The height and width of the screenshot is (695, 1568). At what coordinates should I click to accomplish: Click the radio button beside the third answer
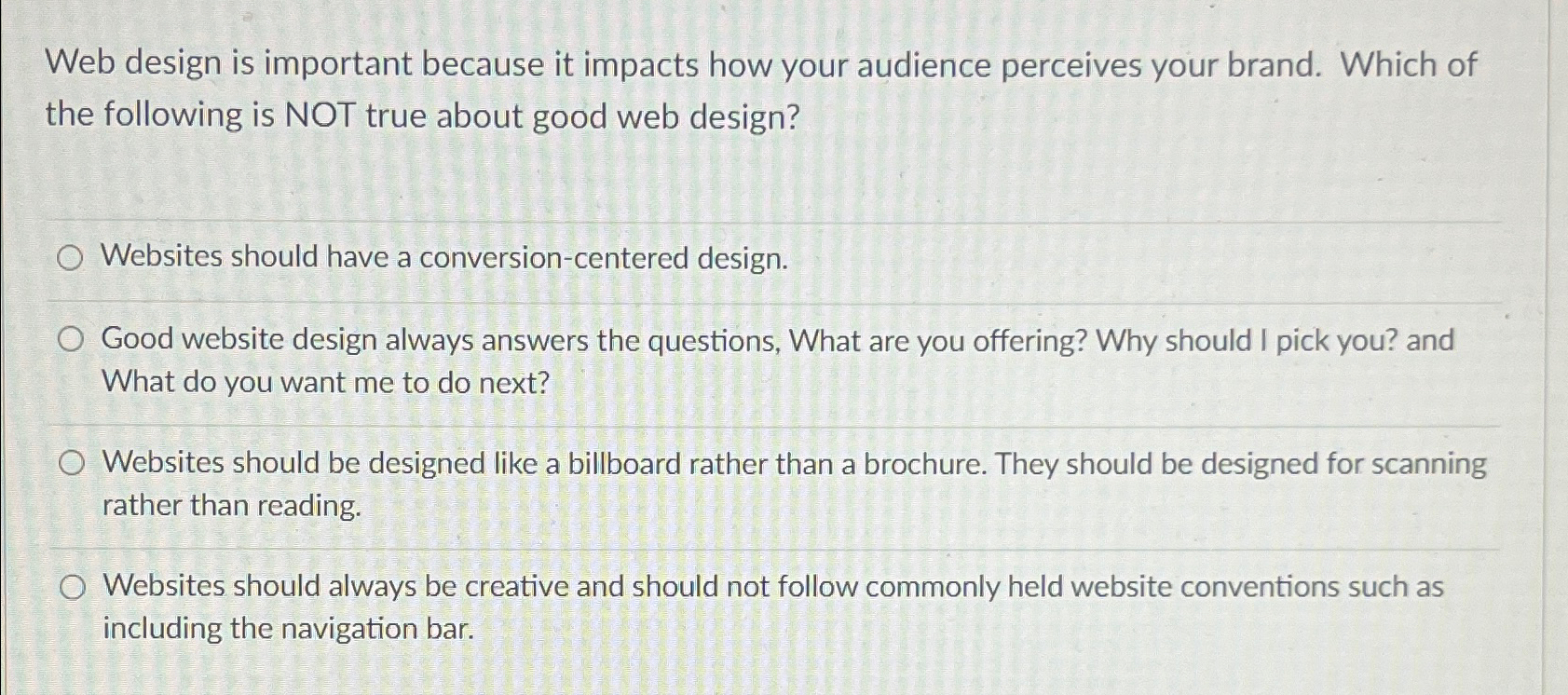tap(73, 463)
